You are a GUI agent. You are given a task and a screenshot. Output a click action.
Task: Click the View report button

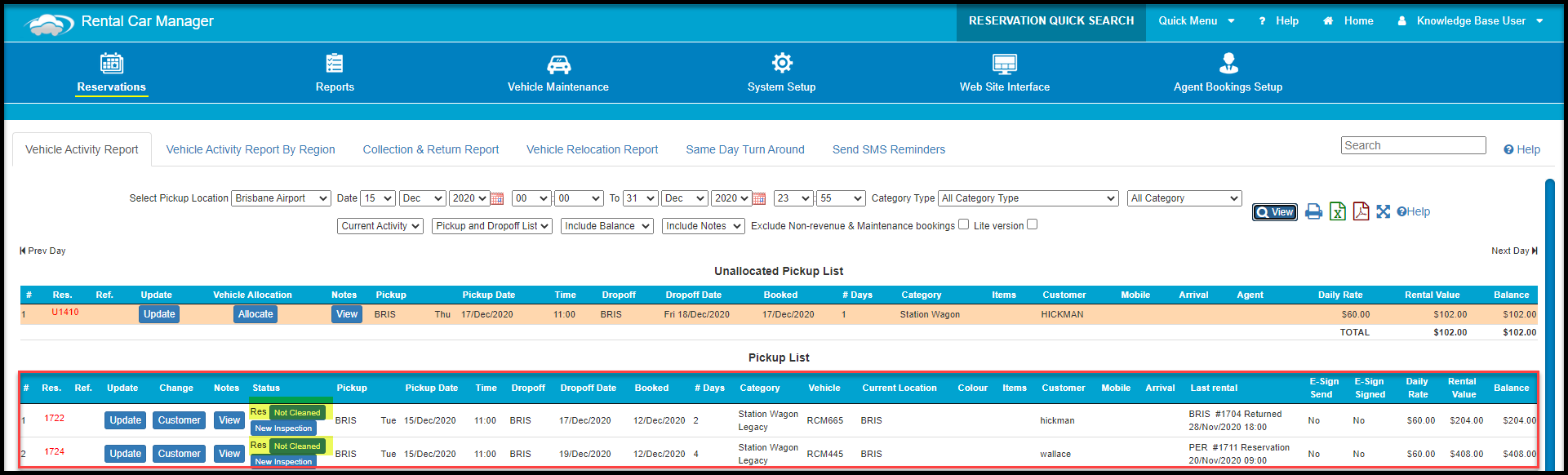tap(1275, 212)
